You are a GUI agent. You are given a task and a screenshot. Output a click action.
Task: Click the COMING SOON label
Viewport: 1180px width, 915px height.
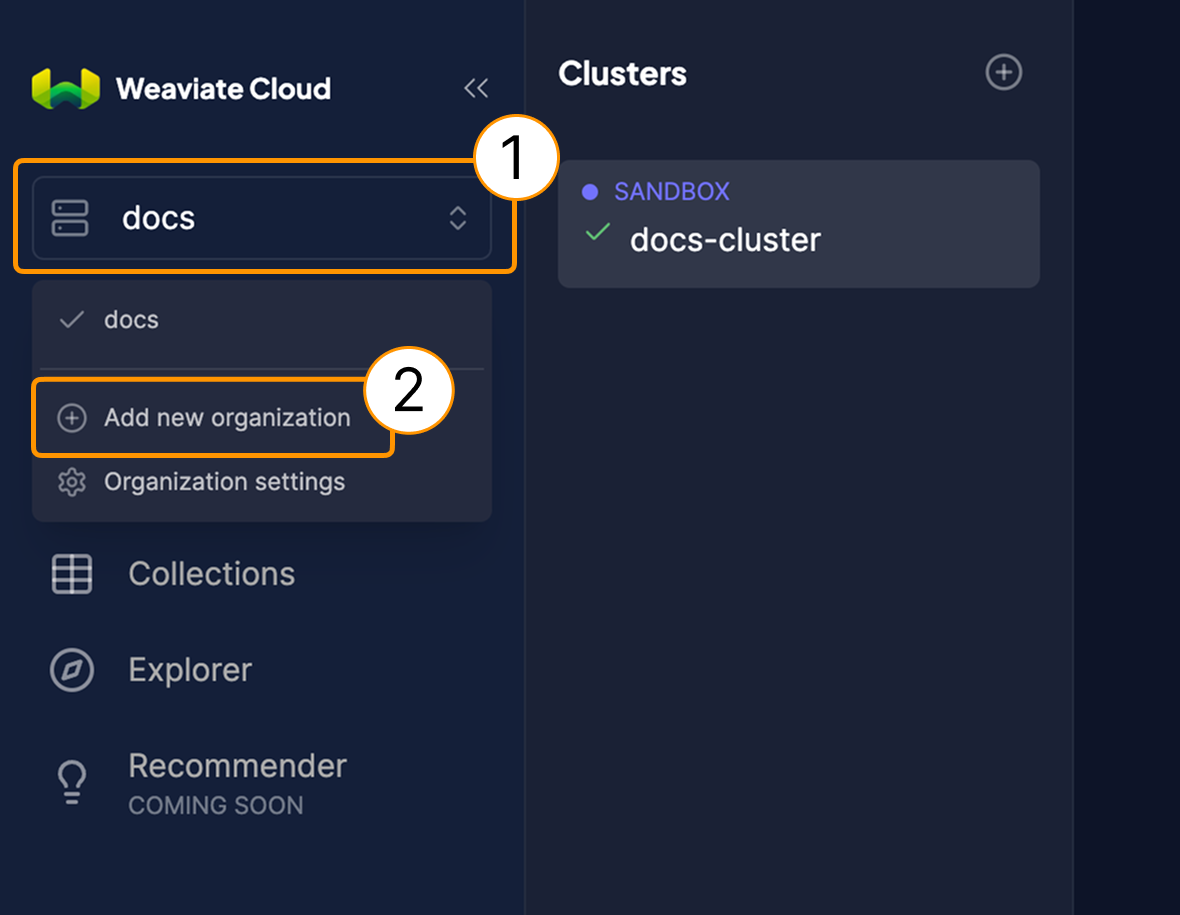216,805
